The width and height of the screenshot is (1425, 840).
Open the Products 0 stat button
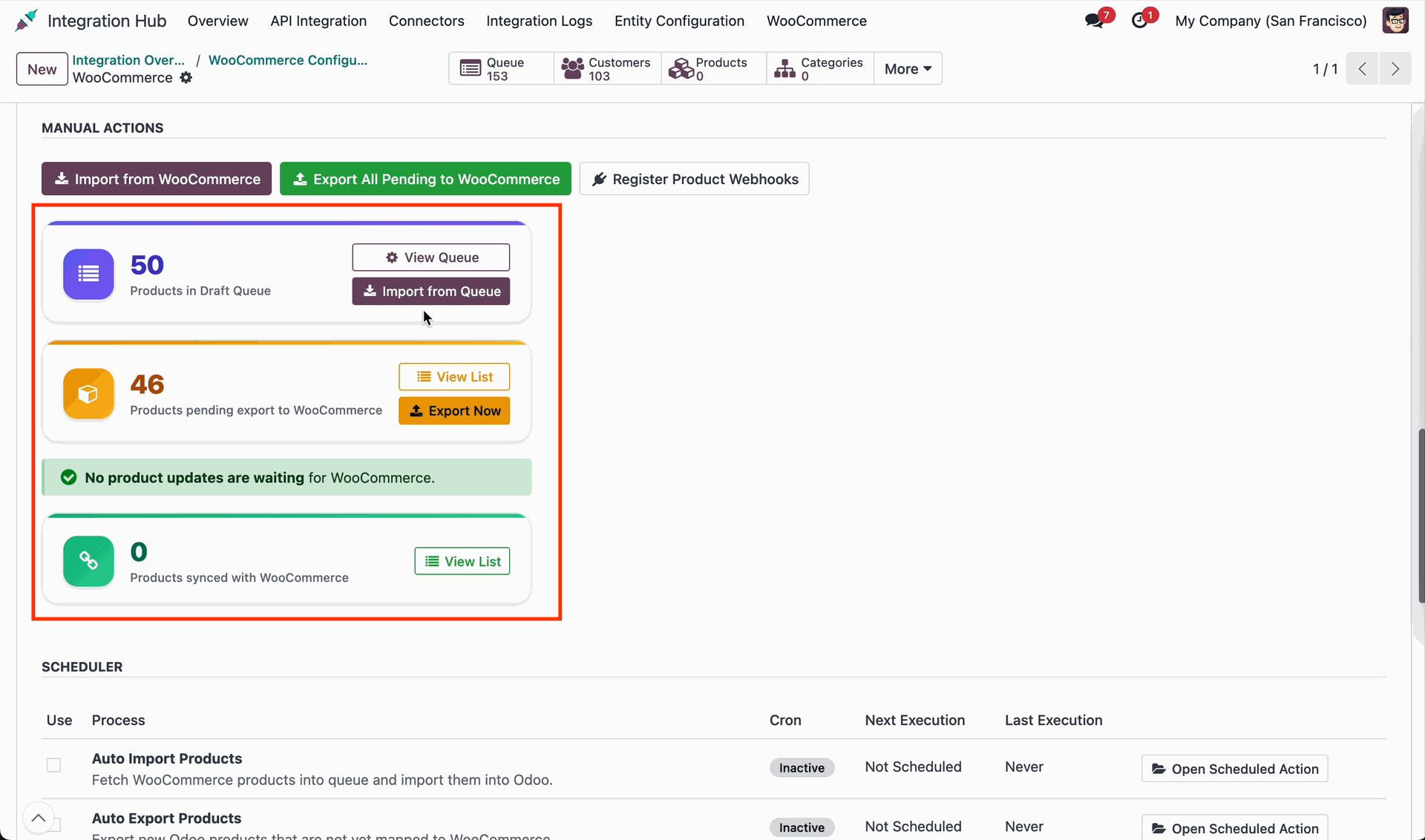pyautogui.click(x=713, y=69)
